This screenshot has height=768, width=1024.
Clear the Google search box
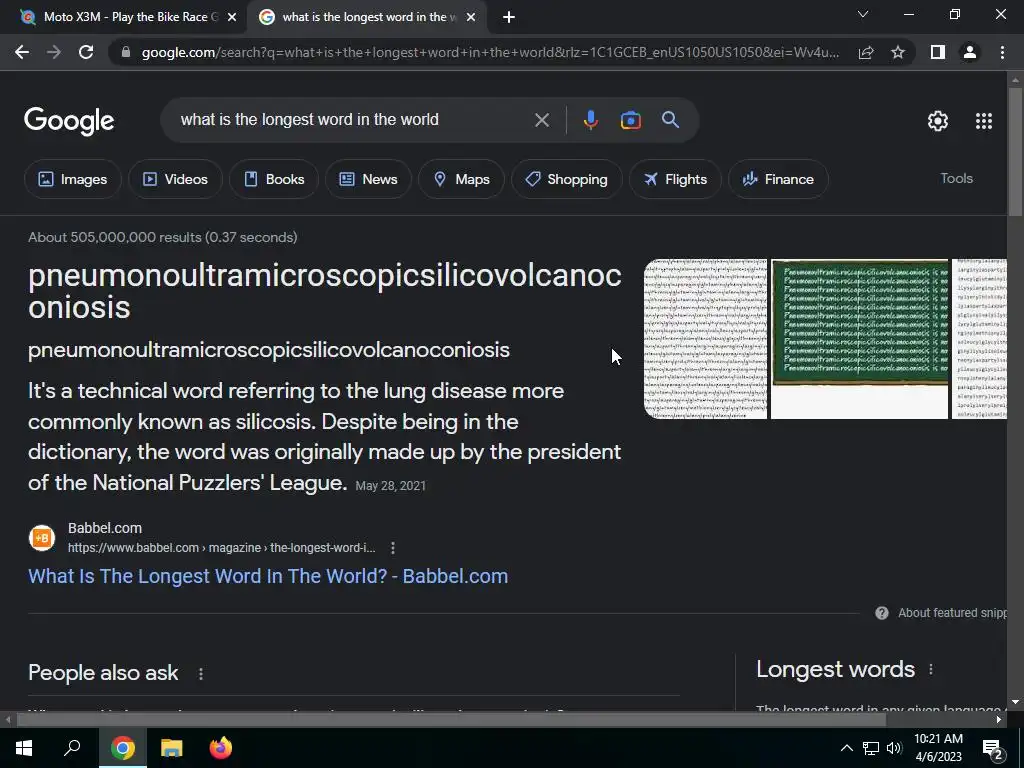541,120
